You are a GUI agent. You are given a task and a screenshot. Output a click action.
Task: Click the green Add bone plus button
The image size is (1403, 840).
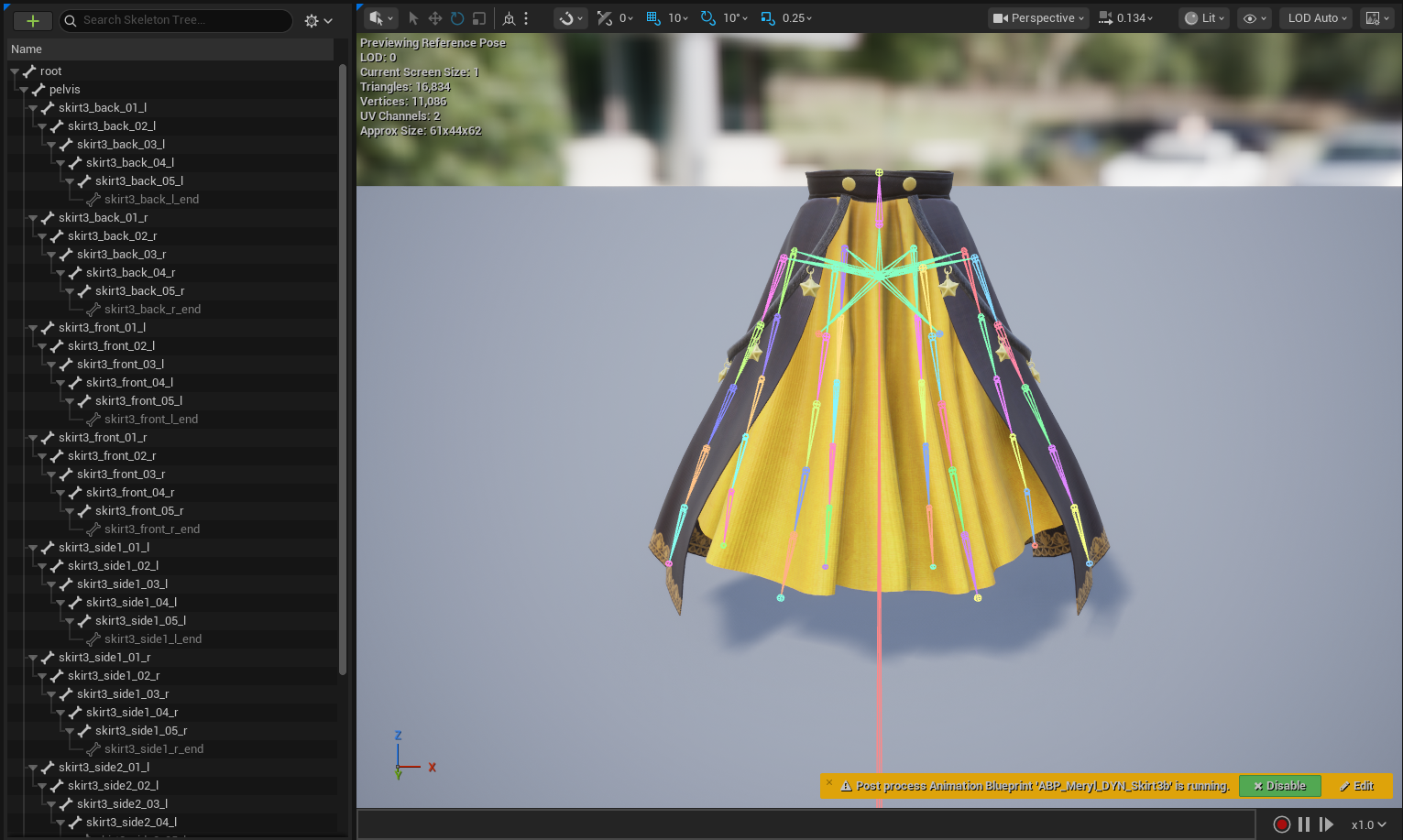click(33, 20)
